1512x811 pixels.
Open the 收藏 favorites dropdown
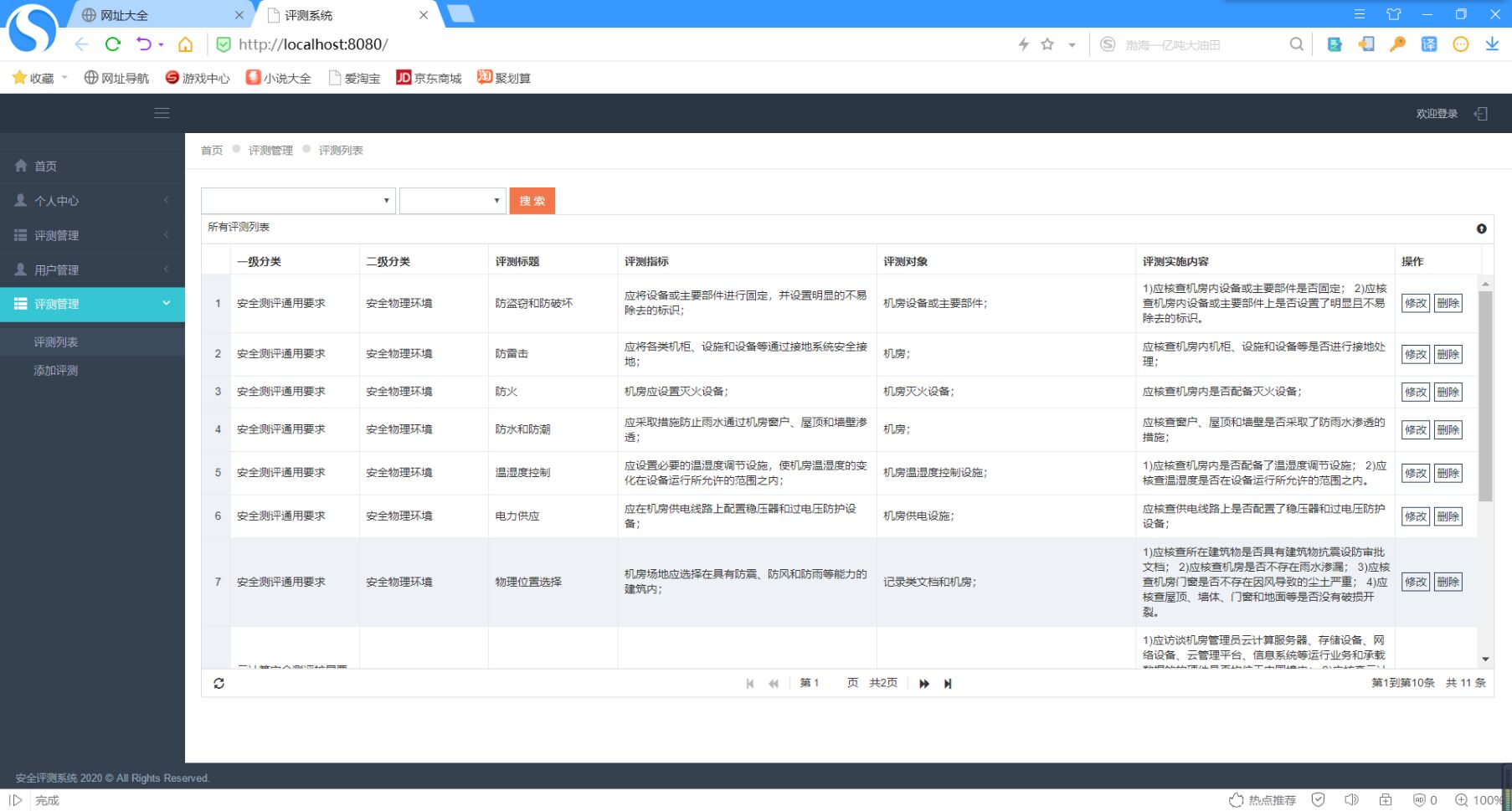(x=64, y=77)
